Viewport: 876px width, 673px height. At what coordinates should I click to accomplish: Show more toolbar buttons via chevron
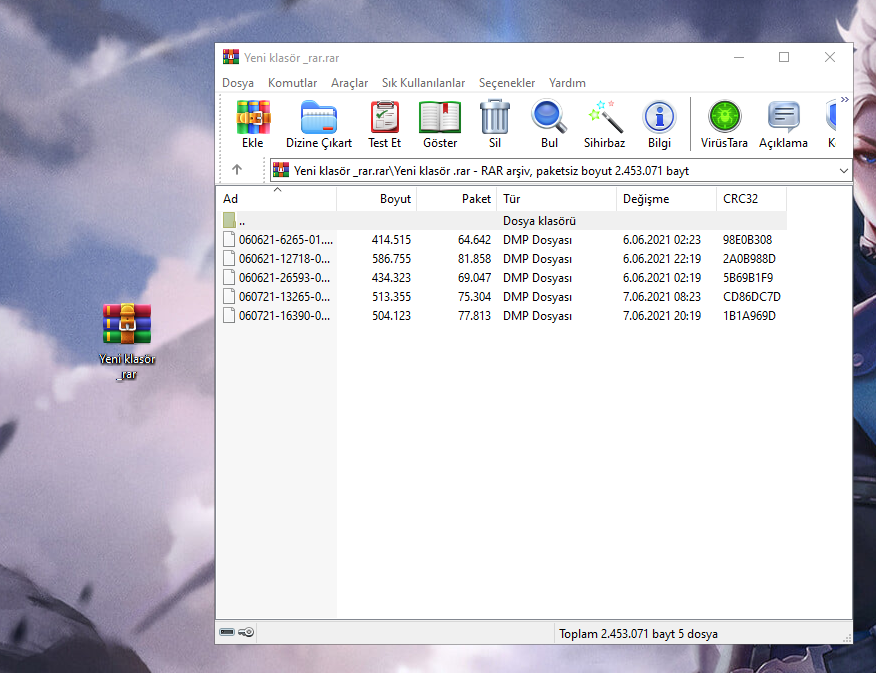point(845,99)
